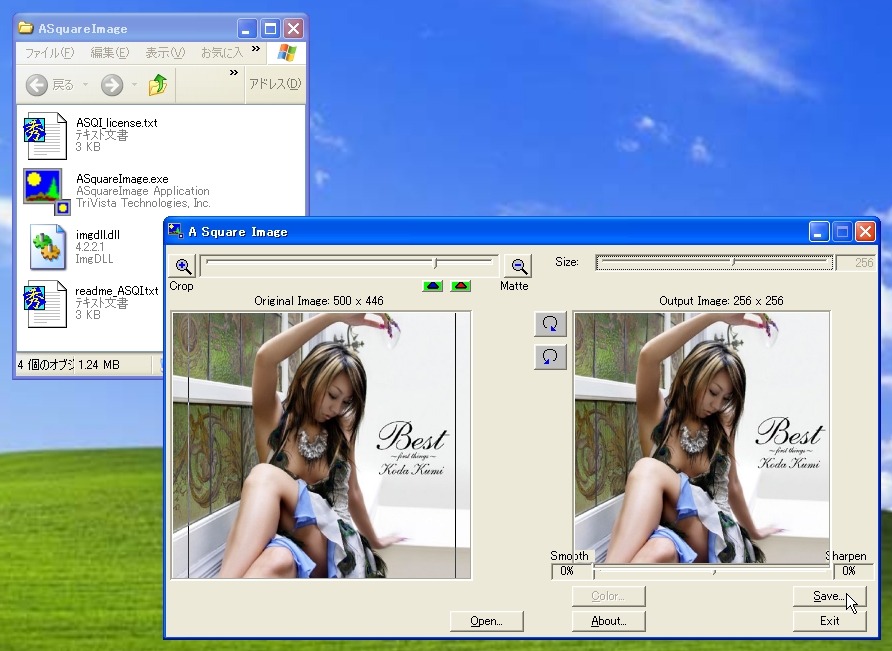892x651 pixels.
Task: Open the 編集(E) menu
Action: [x=110, y=53]
